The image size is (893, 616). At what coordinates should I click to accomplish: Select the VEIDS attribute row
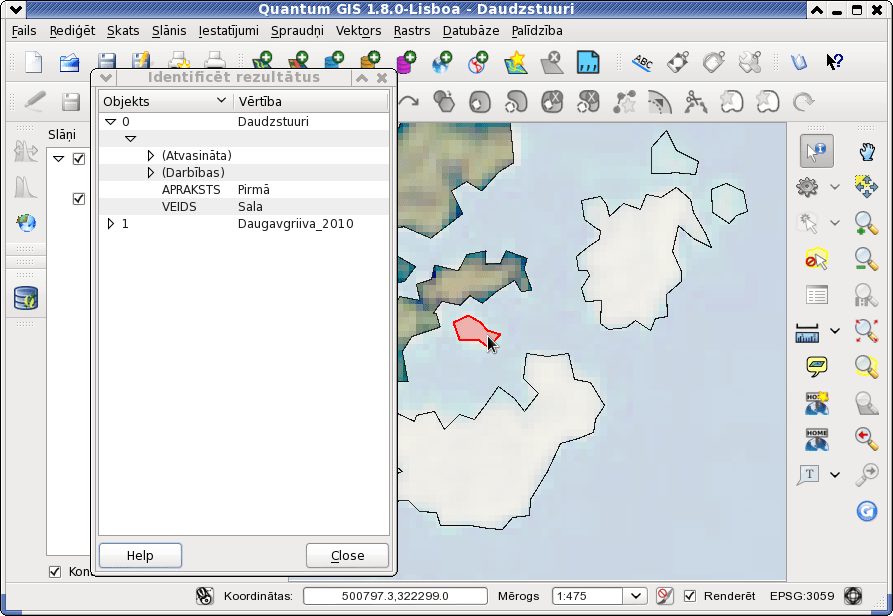click(x=244, y=207)
